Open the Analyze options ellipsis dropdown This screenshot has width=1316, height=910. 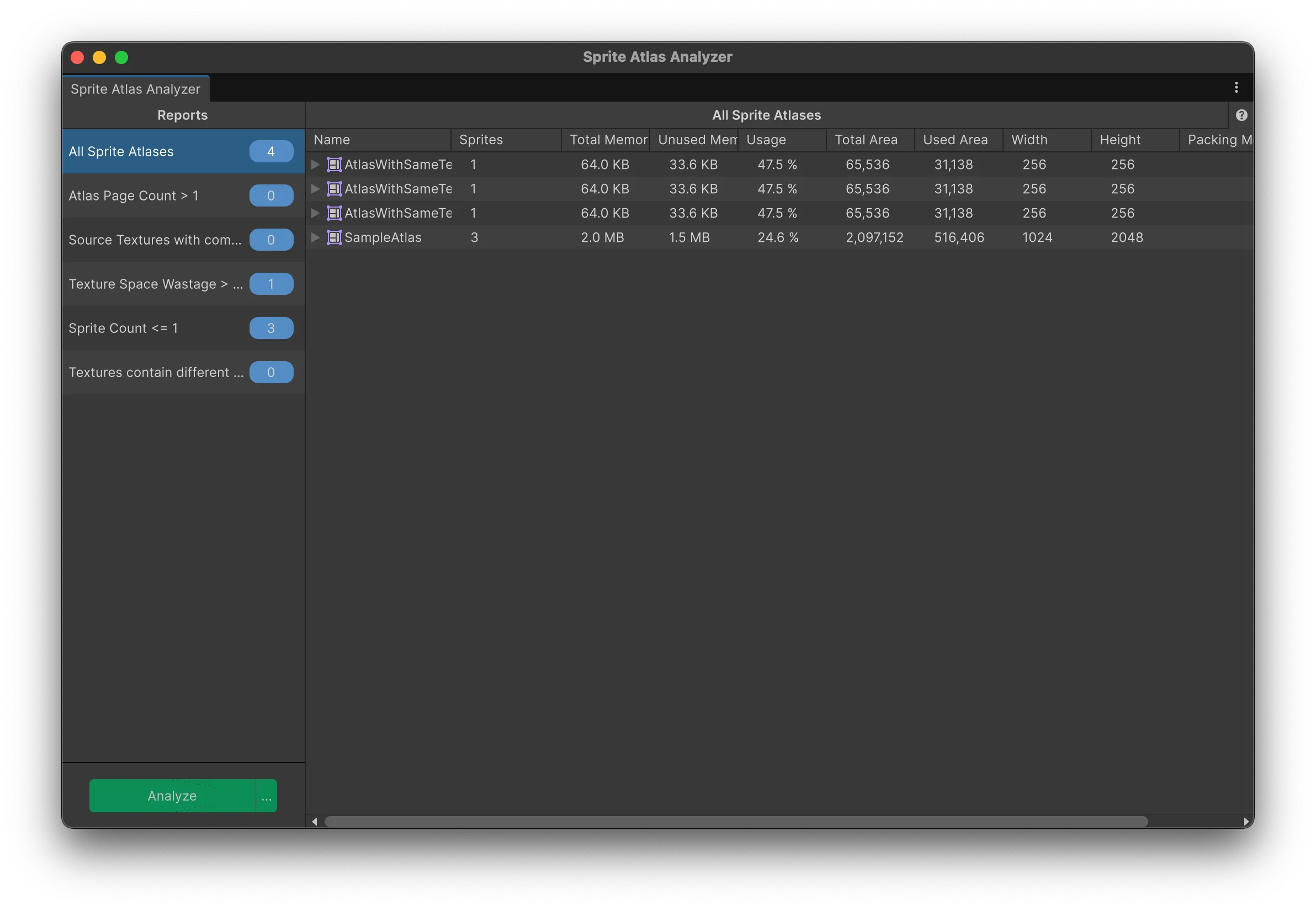pyautogui.click(x=266, y=796)
